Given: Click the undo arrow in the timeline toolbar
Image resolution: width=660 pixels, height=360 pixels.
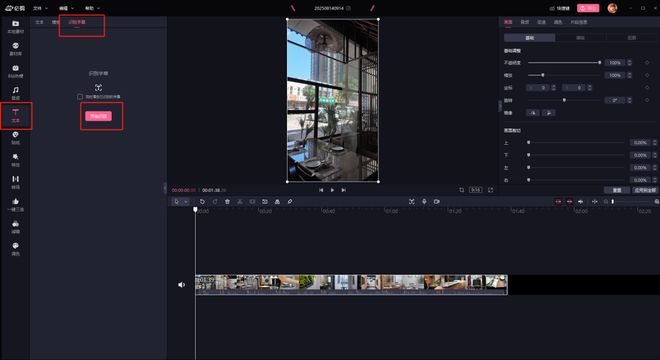Looking at the screenshot, I should coord(202,202).
